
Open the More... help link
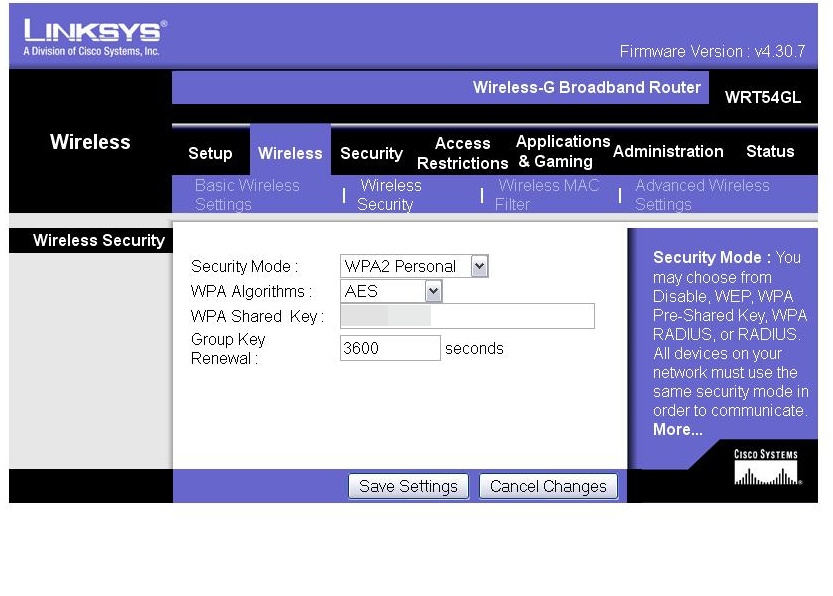(677, 429)
